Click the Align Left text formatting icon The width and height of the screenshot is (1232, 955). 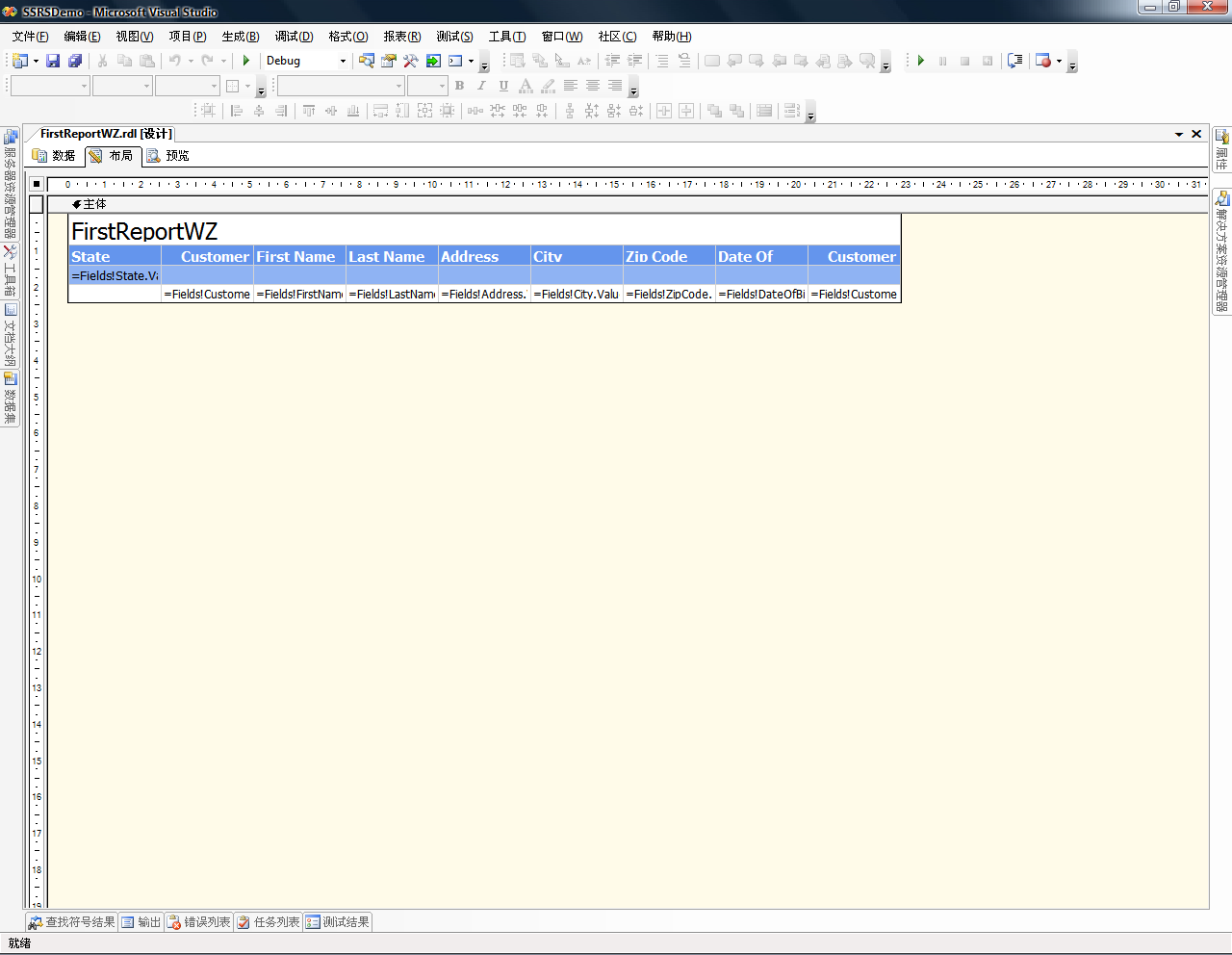(x=571, y=86)
